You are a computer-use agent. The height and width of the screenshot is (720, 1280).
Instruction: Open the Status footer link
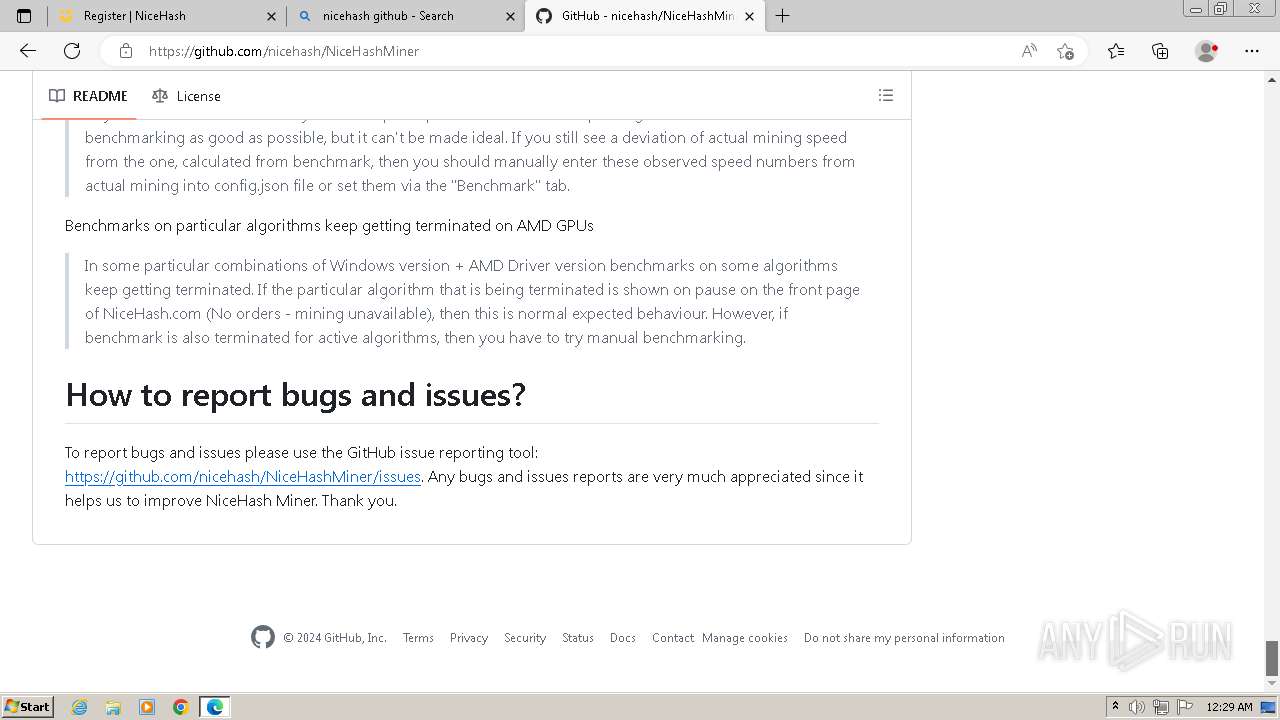tap(578, 638)
